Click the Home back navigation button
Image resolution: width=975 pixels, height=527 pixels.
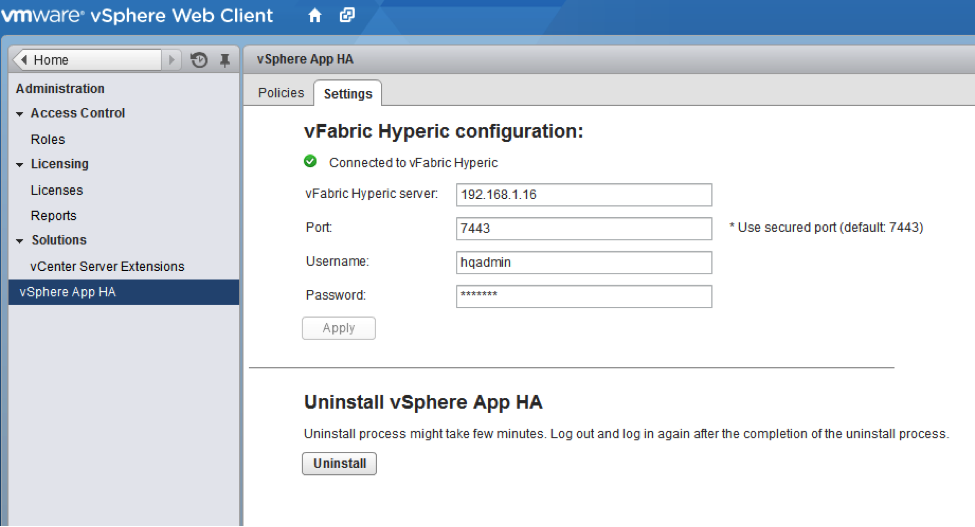(x=87, y=60)
